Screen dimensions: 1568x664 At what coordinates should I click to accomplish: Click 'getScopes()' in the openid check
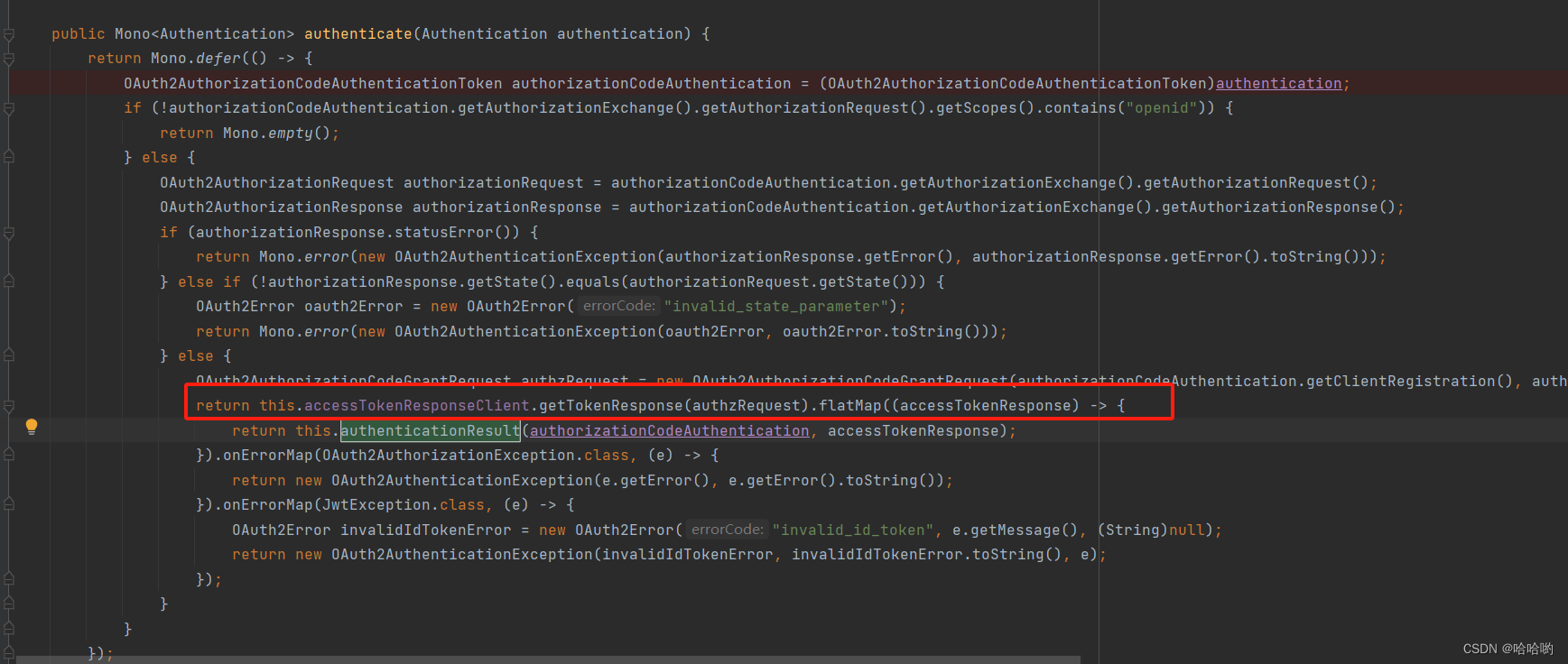tap(986, 108)
